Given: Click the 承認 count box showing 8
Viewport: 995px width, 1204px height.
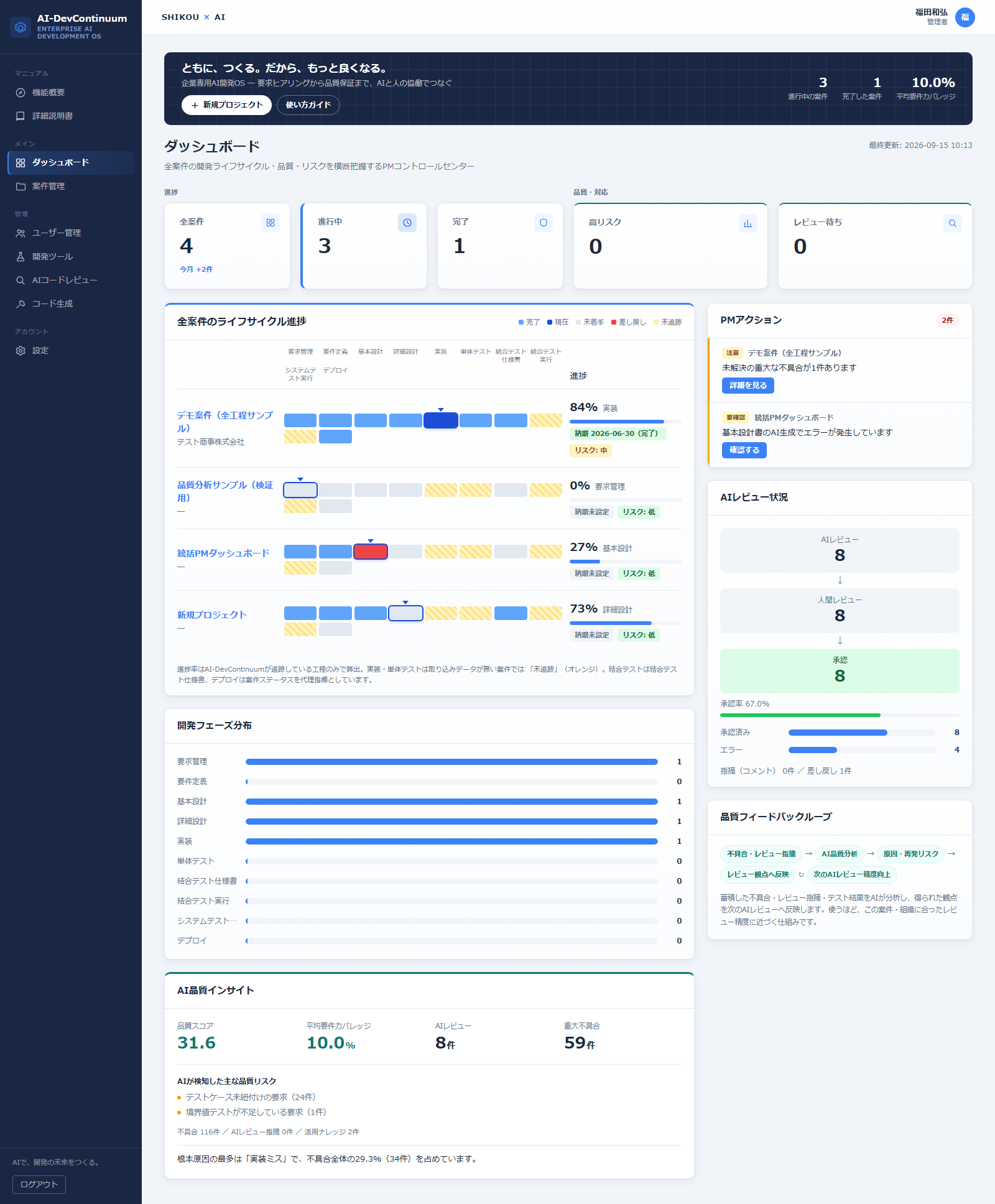Looking at the screenshot, I should [x=840, y=671].
